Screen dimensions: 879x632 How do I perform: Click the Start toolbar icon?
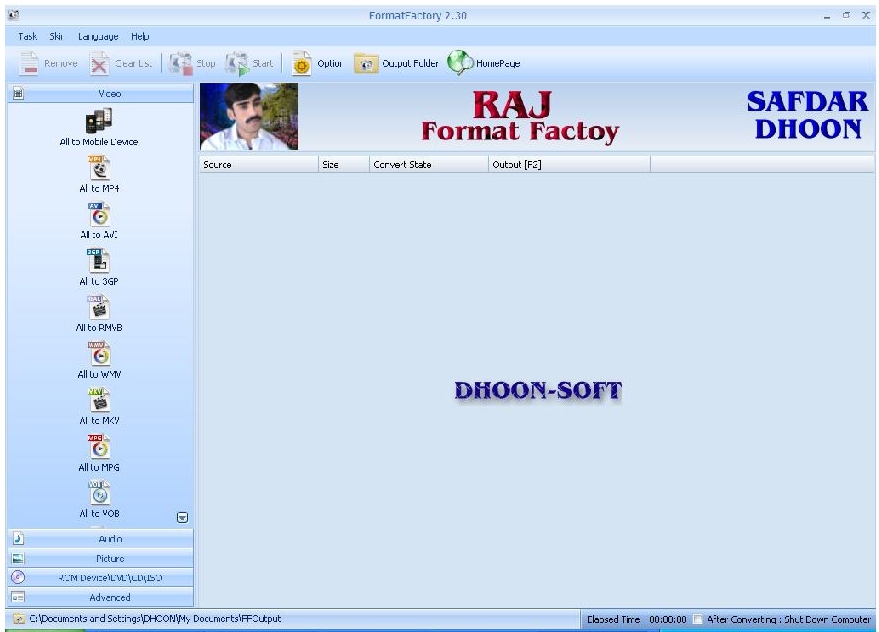pyautogui.click(x=237, y=63)
